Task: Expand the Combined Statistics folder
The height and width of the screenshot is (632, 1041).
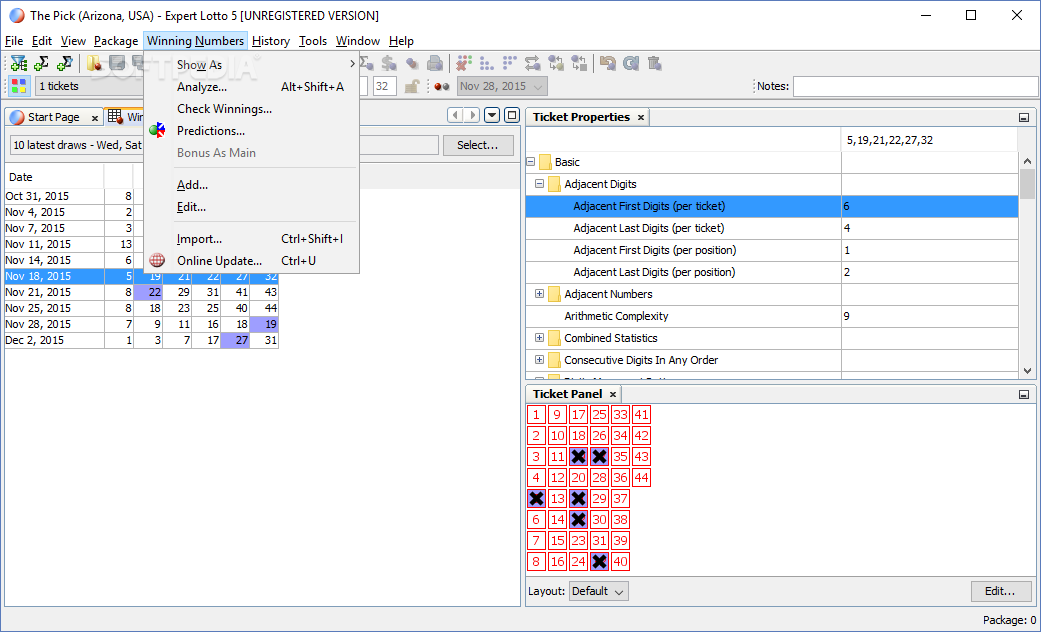Action: pyautogui.click(x=539, y=338)
